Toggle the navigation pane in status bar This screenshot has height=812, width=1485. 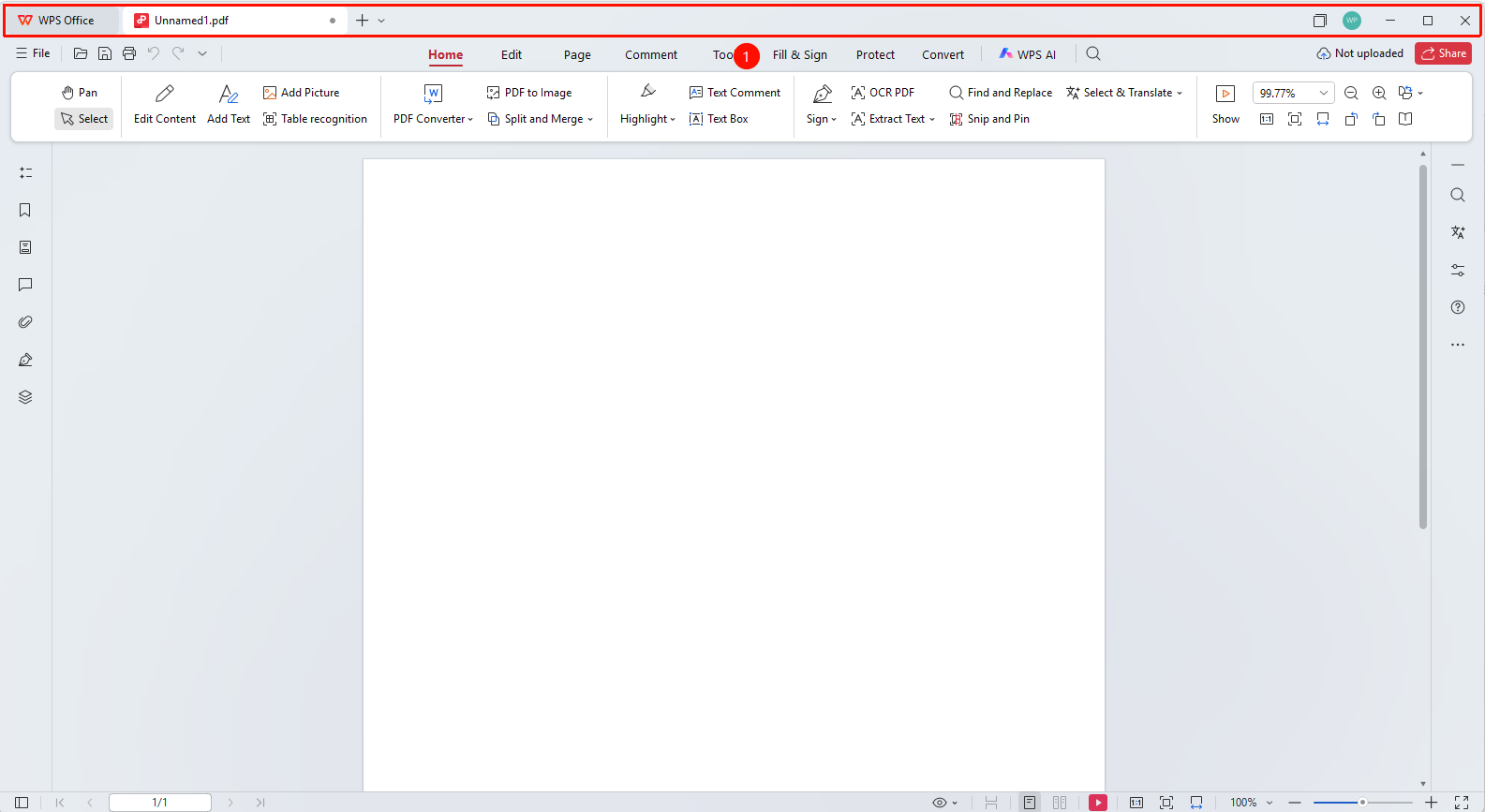(22, 803)
